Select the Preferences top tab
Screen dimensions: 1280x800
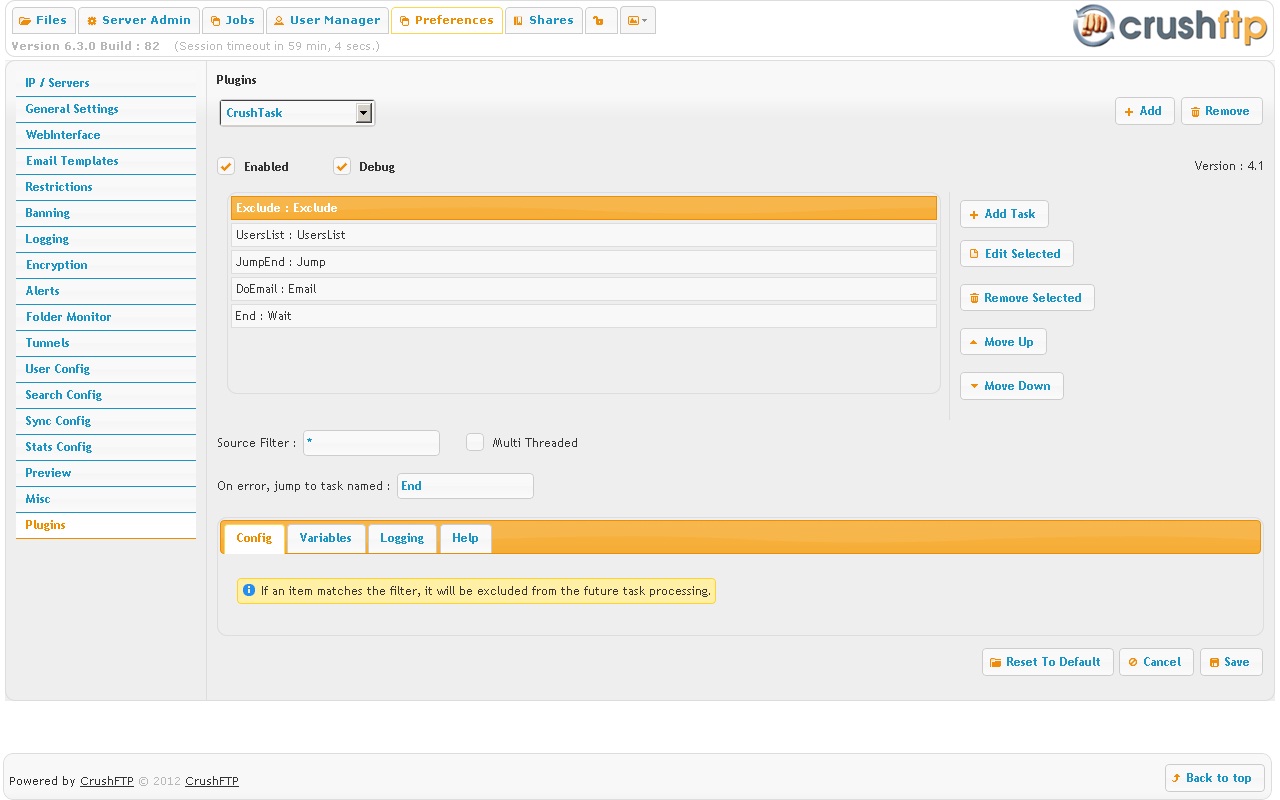pos(446,20)
